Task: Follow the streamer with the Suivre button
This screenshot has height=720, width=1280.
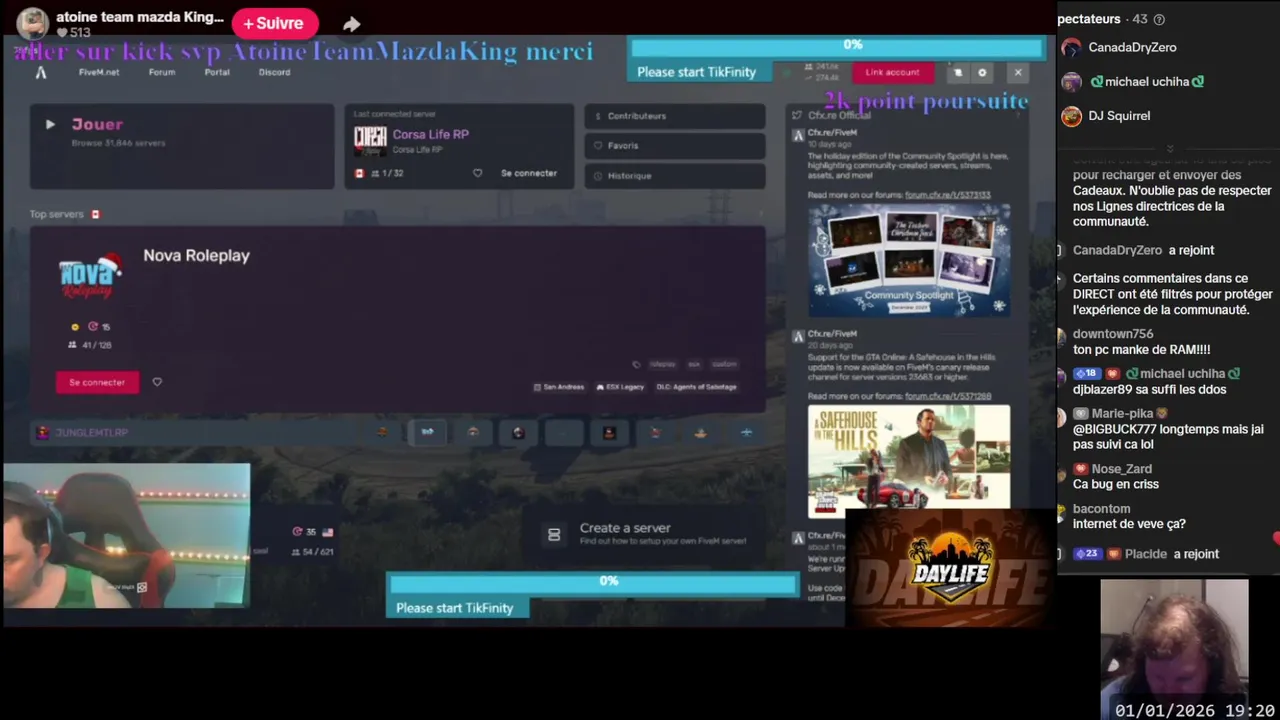Action: point(275,23)
